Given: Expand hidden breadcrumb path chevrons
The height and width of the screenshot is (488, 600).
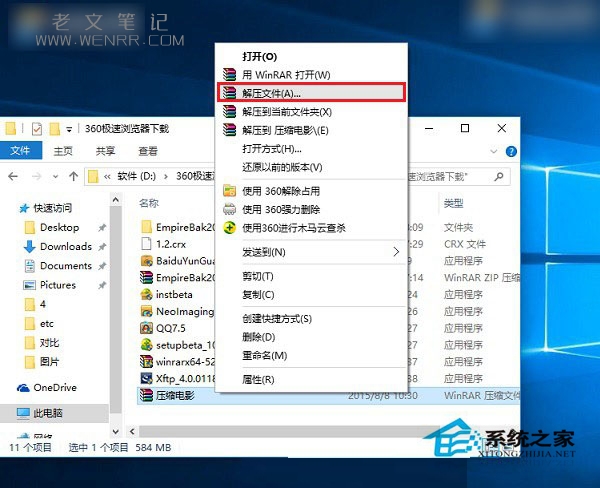Looking at the screenshot, I should pos(107,176).
